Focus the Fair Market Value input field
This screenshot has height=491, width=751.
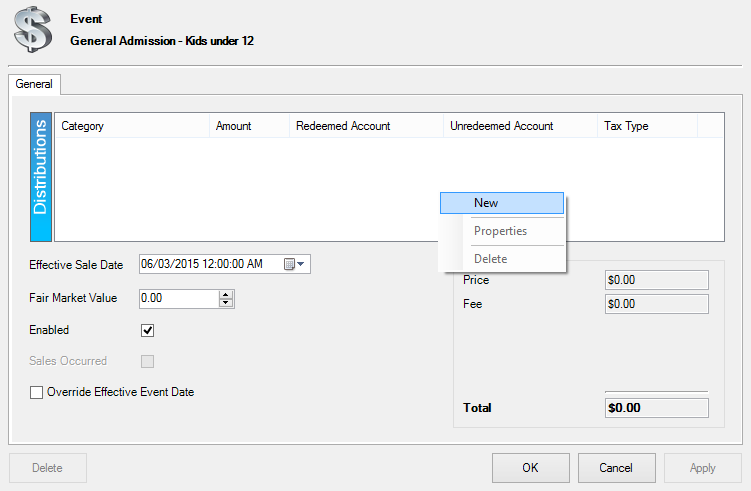pyautogui.click(x=179, y=298)
